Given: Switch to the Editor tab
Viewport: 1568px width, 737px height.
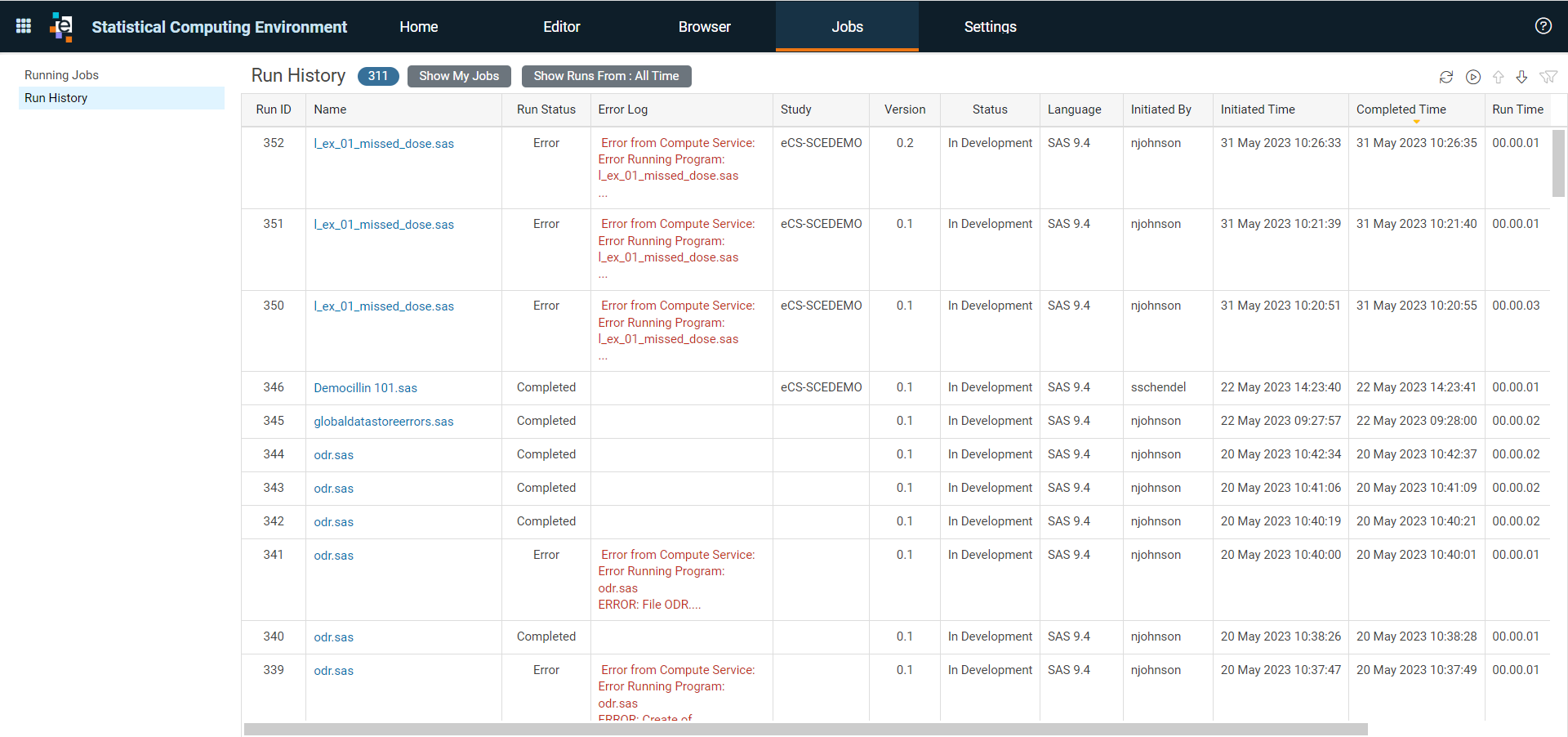Looking at the screenshot, I should [x=562, y=27].
